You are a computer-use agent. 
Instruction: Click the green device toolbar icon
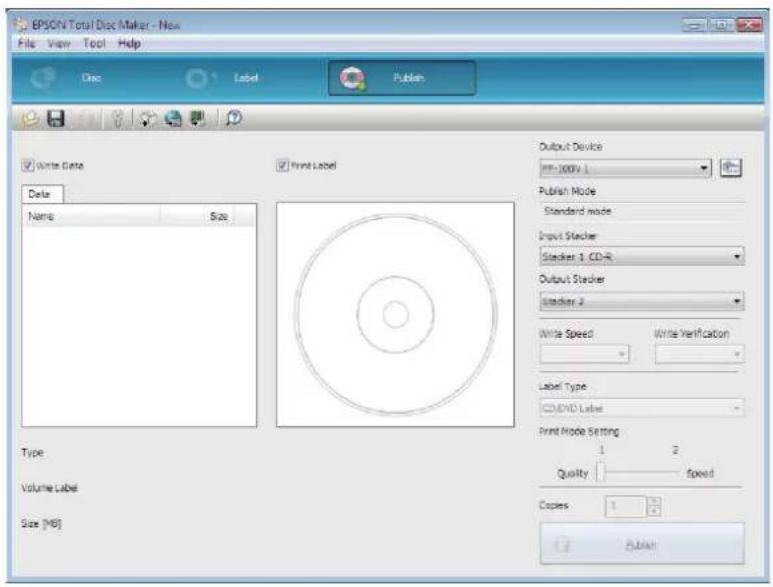198,119
